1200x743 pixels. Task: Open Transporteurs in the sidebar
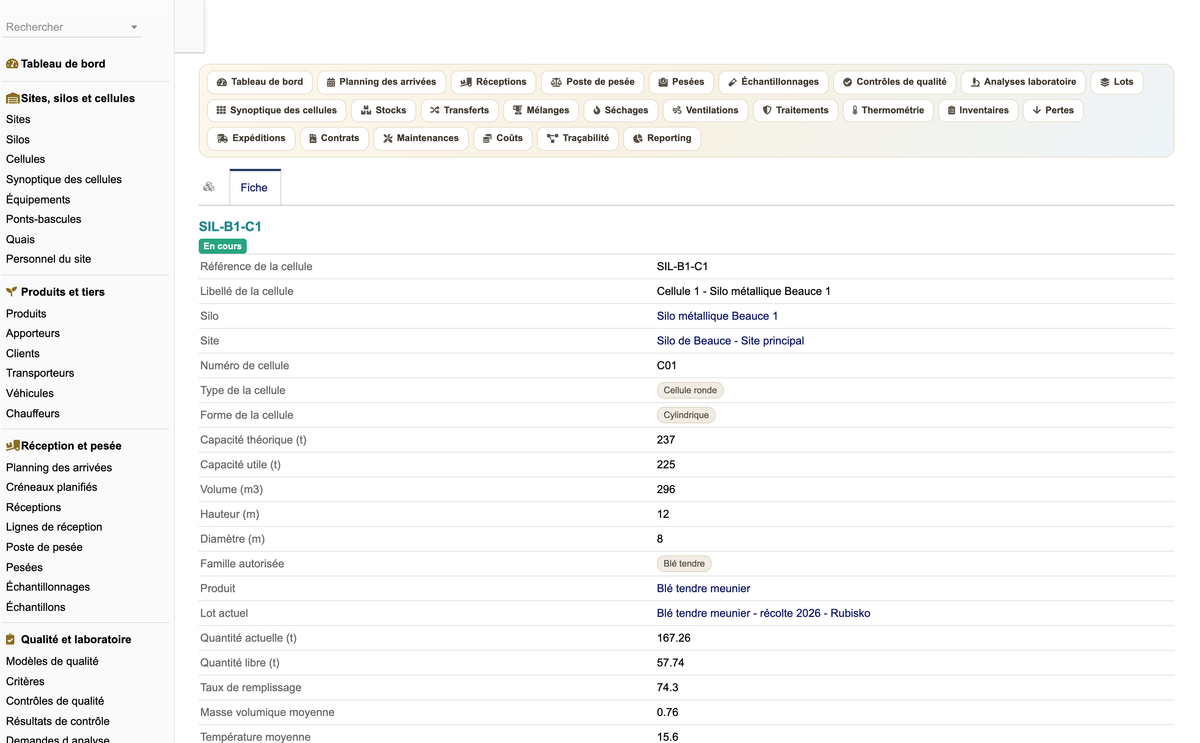(40, 373)
